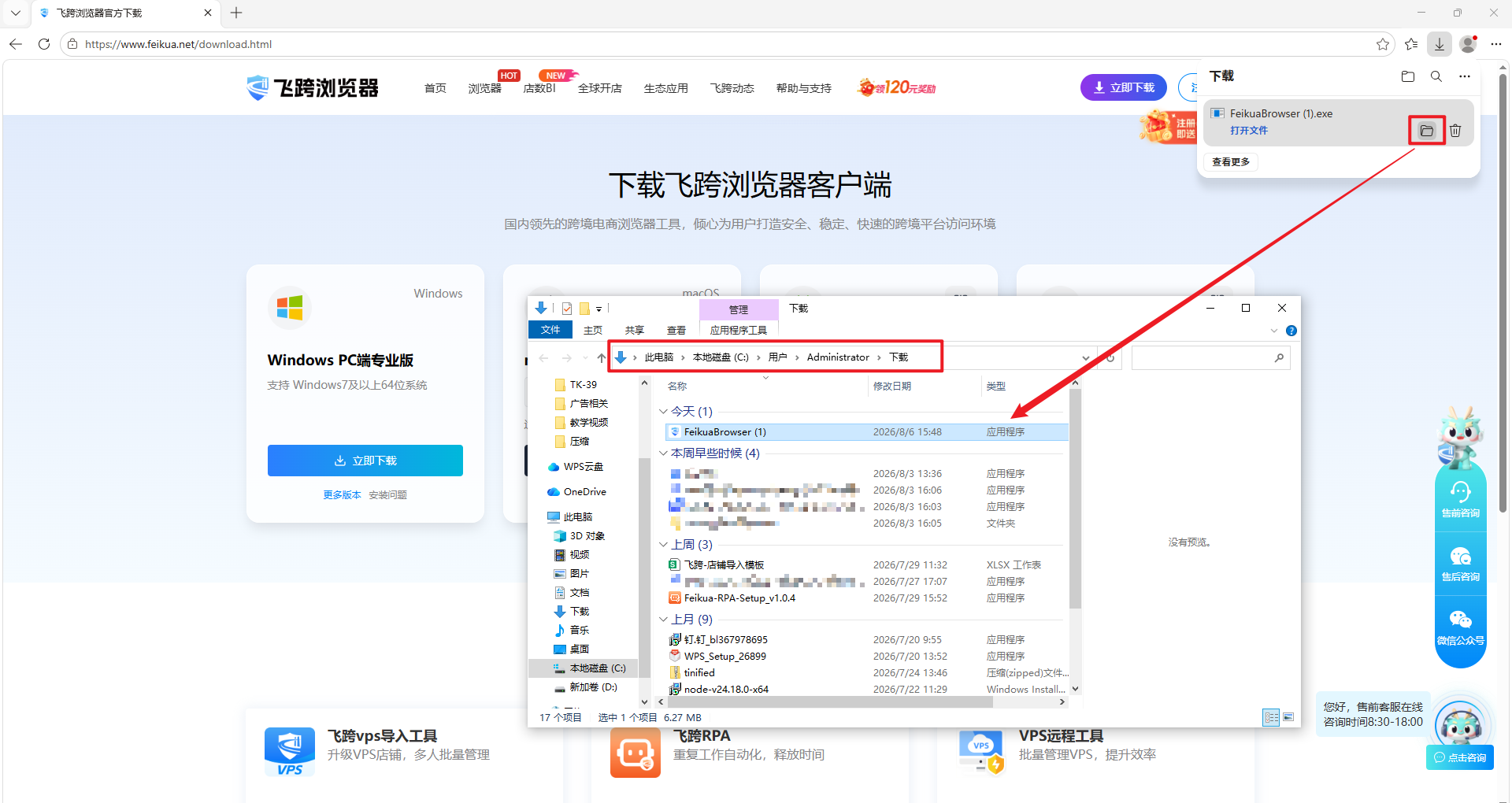Click the Explorer file list vertical scrollbar
The image size is (1512, 803).
point(1076,500)
